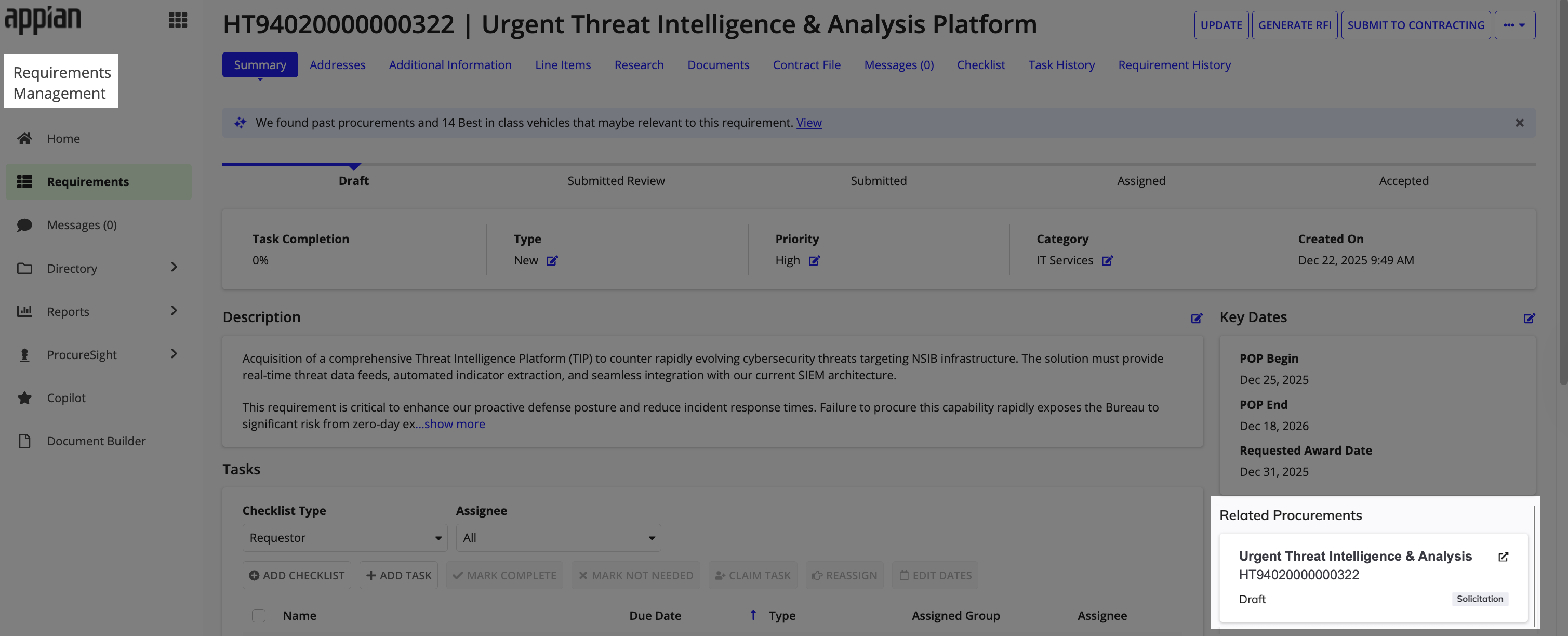Click the GENERATE RFI button
Screen dimensions: 1568x636
pyautogui.click(x=1295, y=25)
